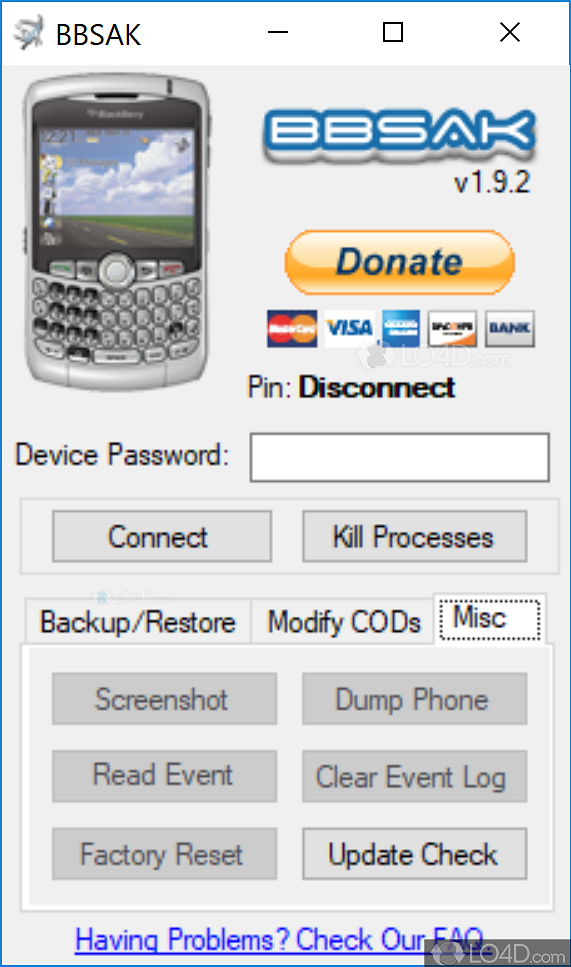Screen dimensions: 571x967
Task: Click the Dump Phone button
Action: tap(414, 699)
